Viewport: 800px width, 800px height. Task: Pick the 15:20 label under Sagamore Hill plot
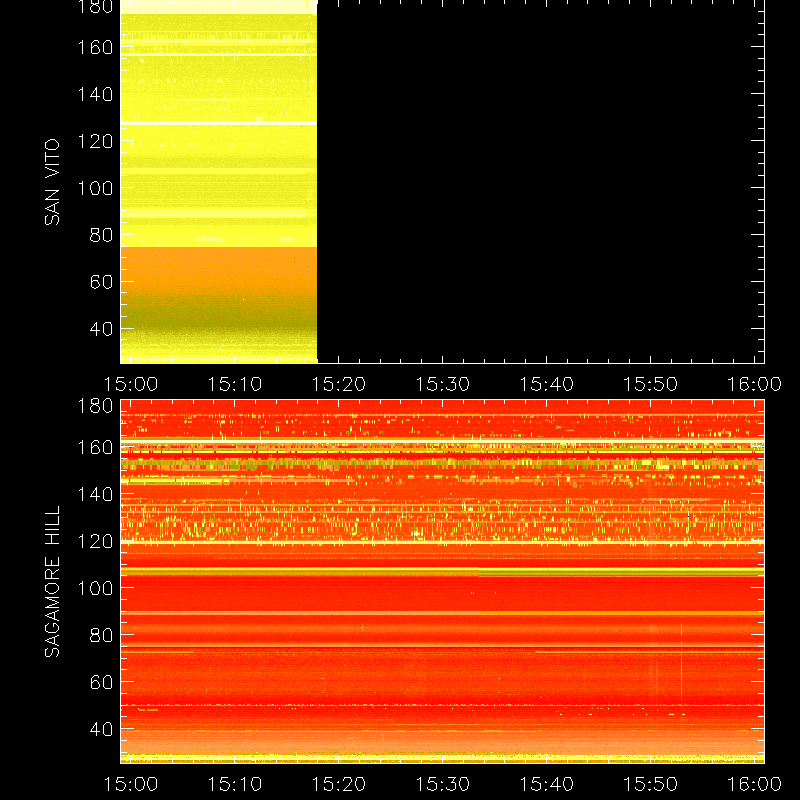point(338,784)
